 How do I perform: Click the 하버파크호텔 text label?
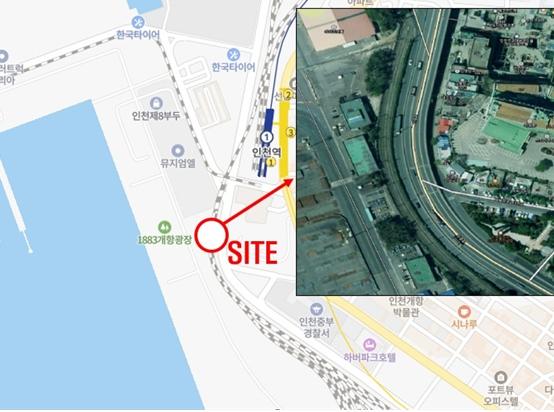[370, 357]
